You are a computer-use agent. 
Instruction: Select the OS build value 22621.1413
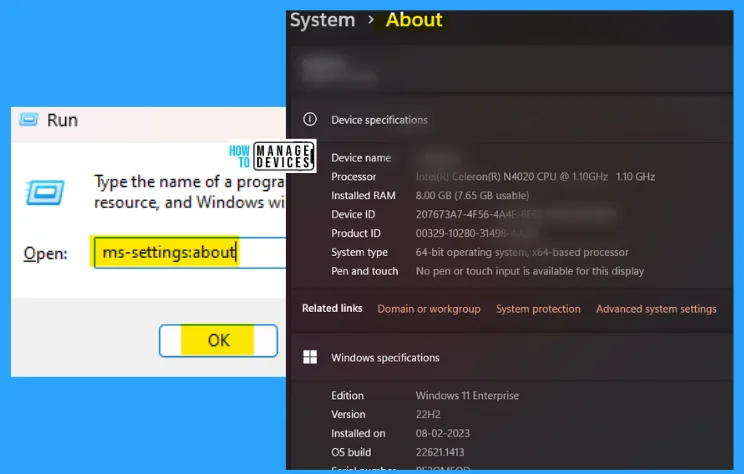coord(440,453)
